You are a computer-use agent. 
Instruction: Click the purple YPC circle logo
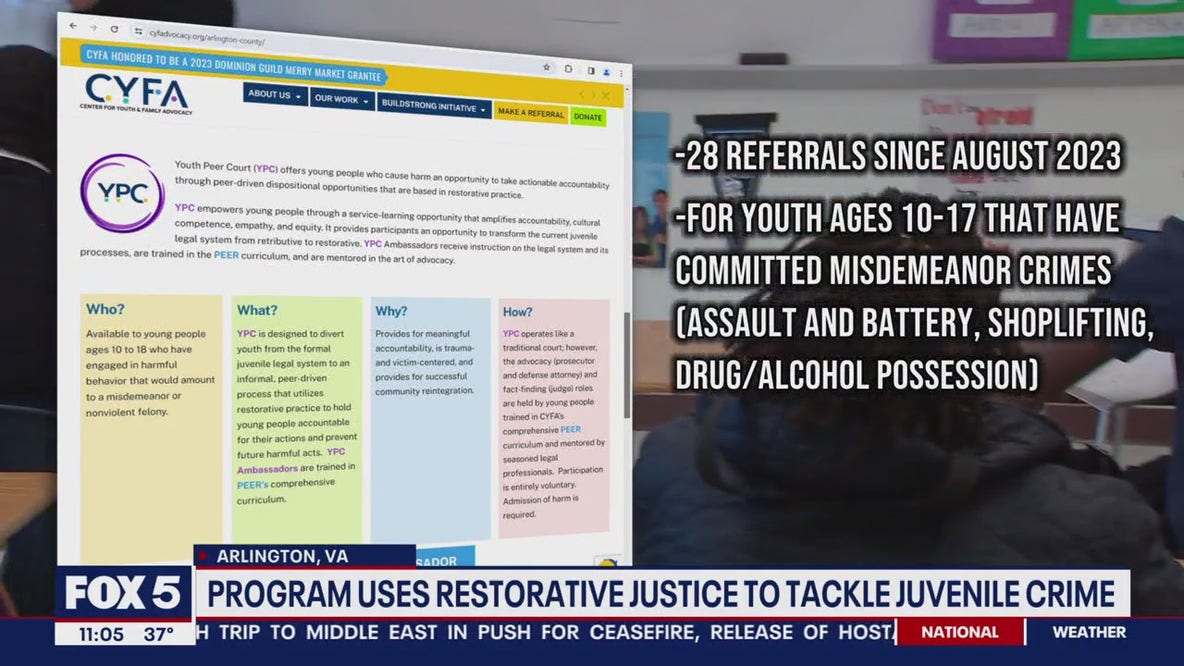[x=122, y=193]
